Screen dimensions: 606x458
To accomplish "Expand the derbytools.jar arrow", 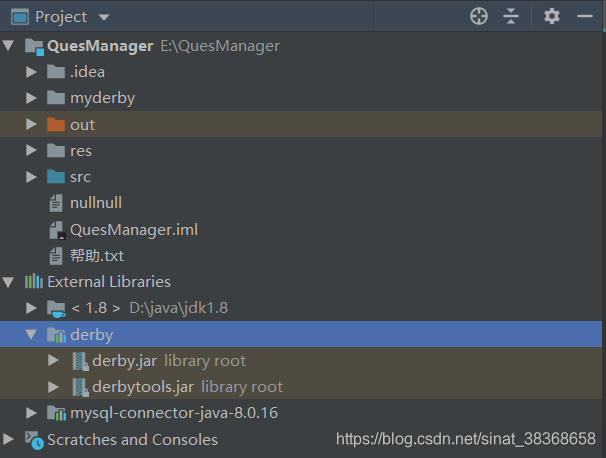I will (53, 387).
